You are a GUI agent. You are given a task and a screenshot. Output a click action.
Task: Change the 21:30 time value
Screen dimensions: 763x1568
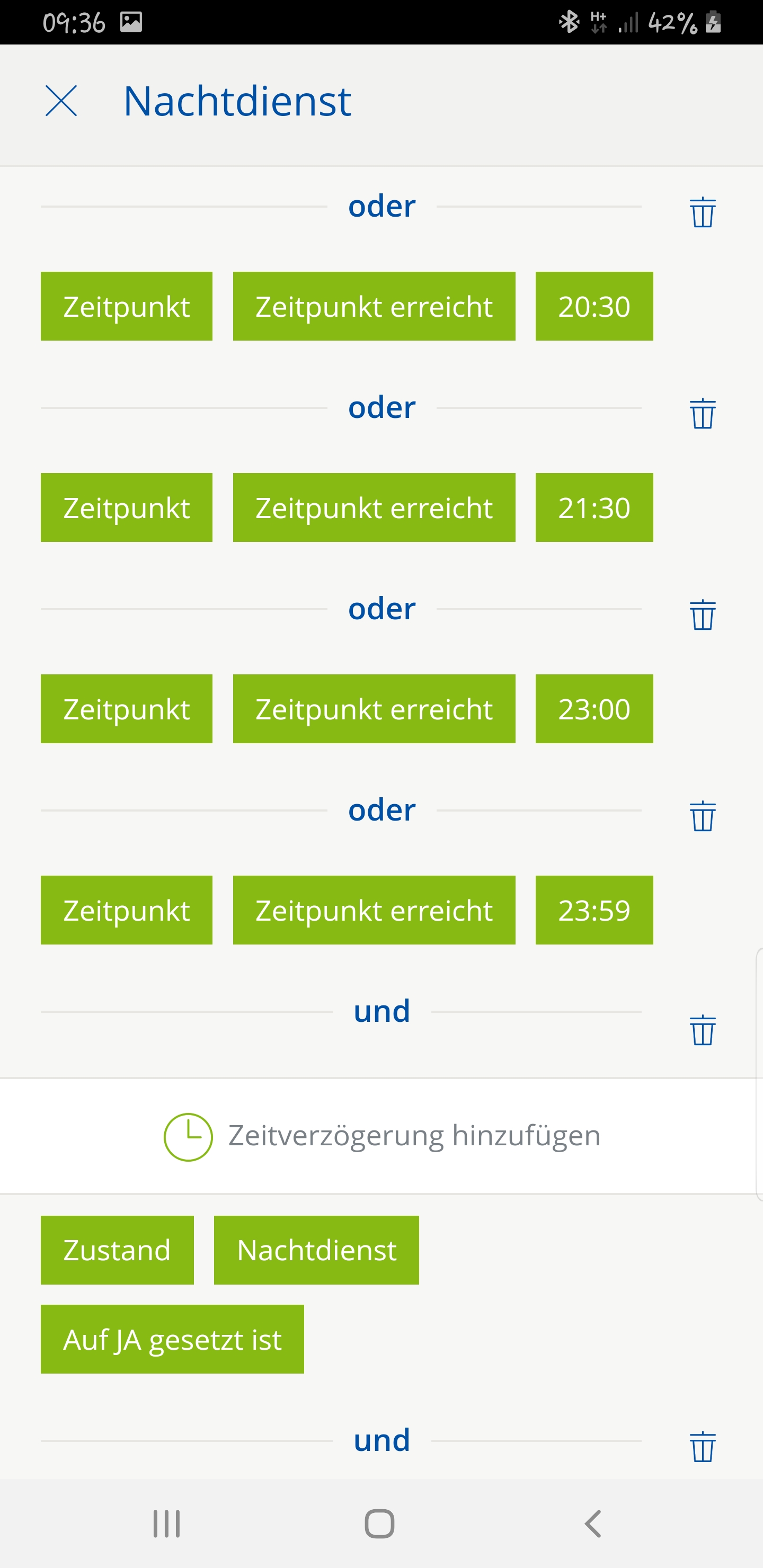point(594,507)
